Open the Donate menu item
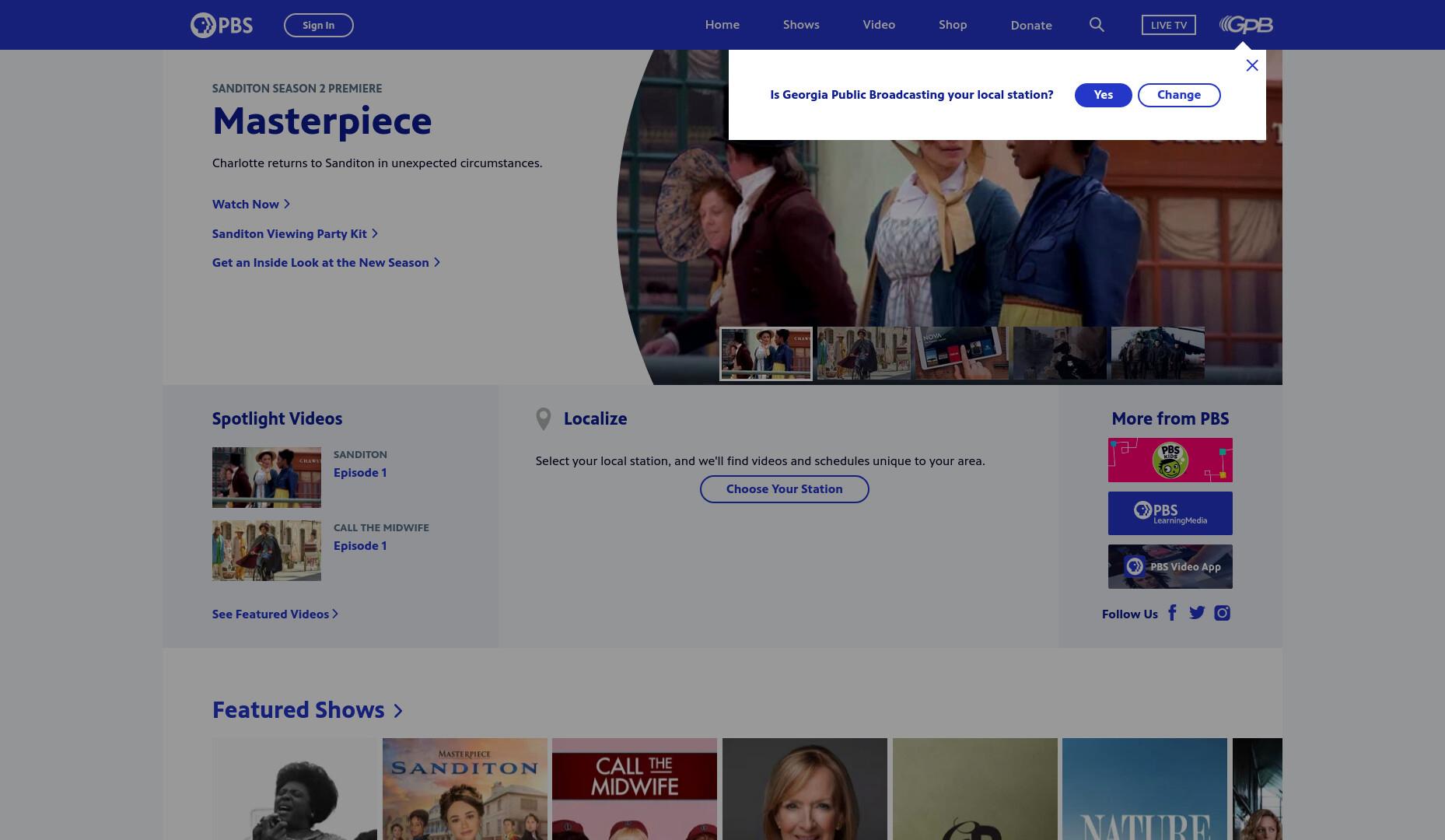This screenshot has height=840, width=1445. 1031,25
